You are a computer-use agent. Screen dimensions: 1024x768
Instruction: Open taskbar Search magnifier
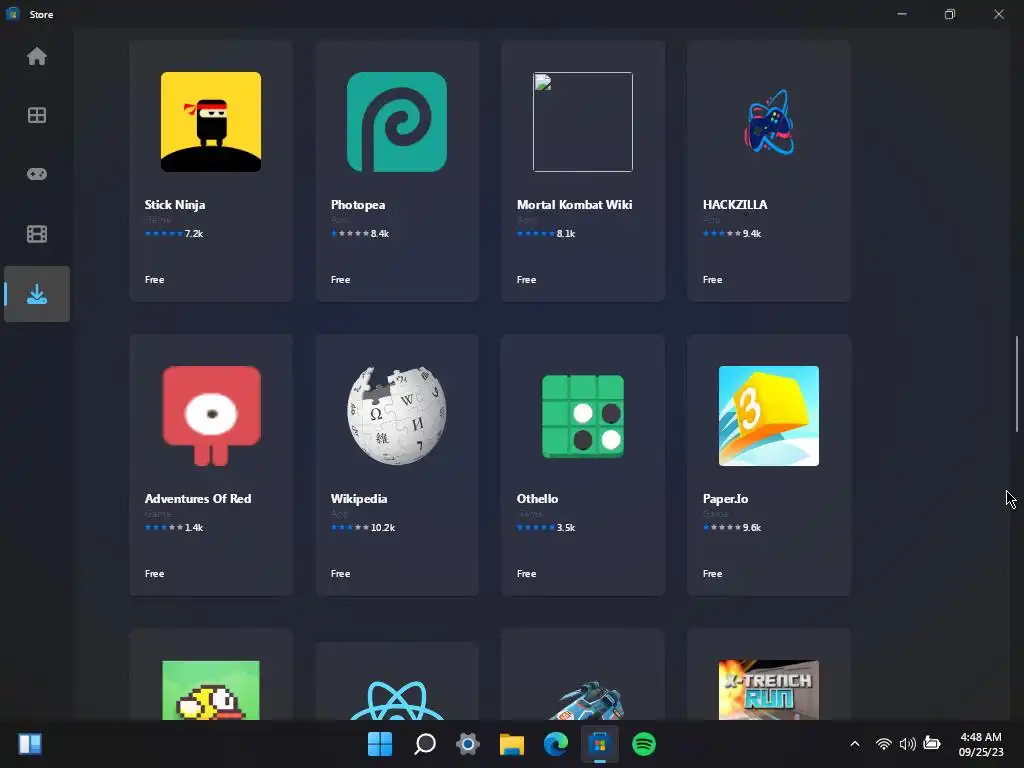(x=424, y=744)
